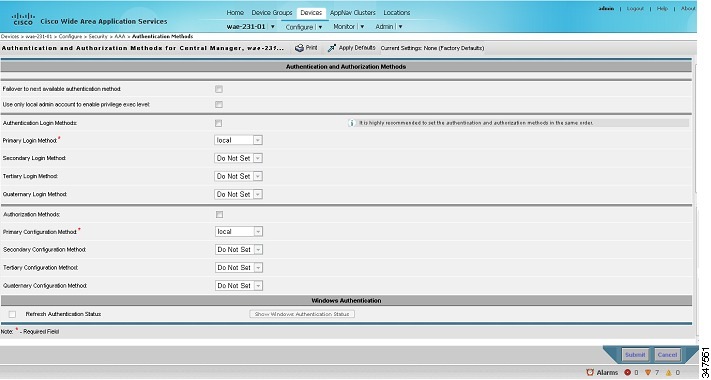The image size is (711, 380).
Task: Open the About link
Action: (688, 9)
